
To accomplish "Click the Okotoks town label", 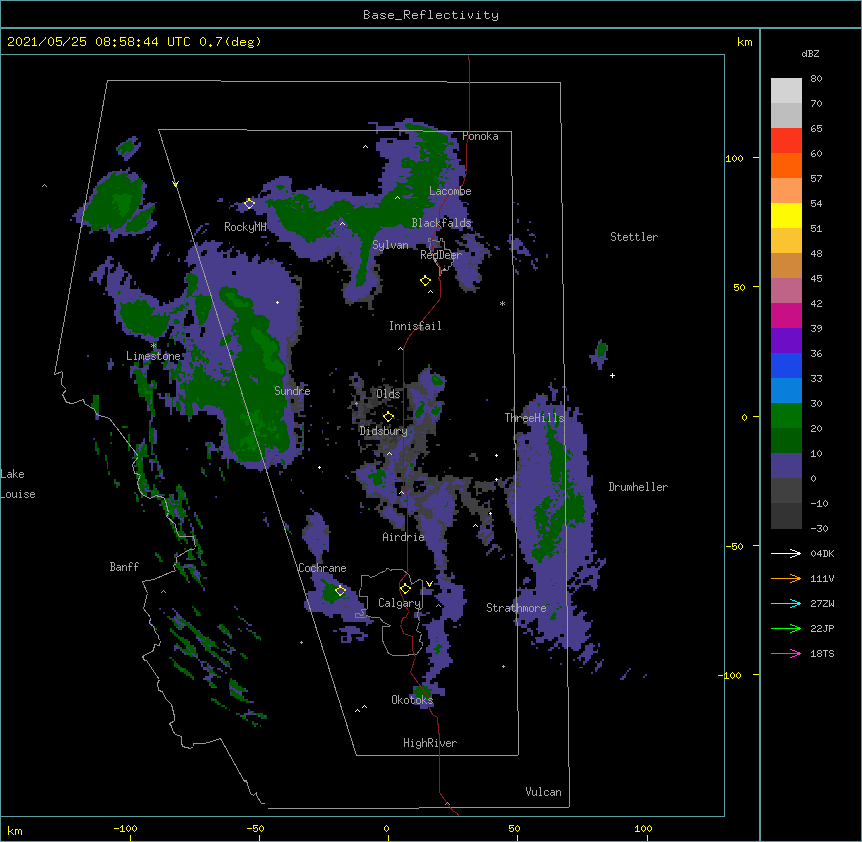I will (412, 700).
